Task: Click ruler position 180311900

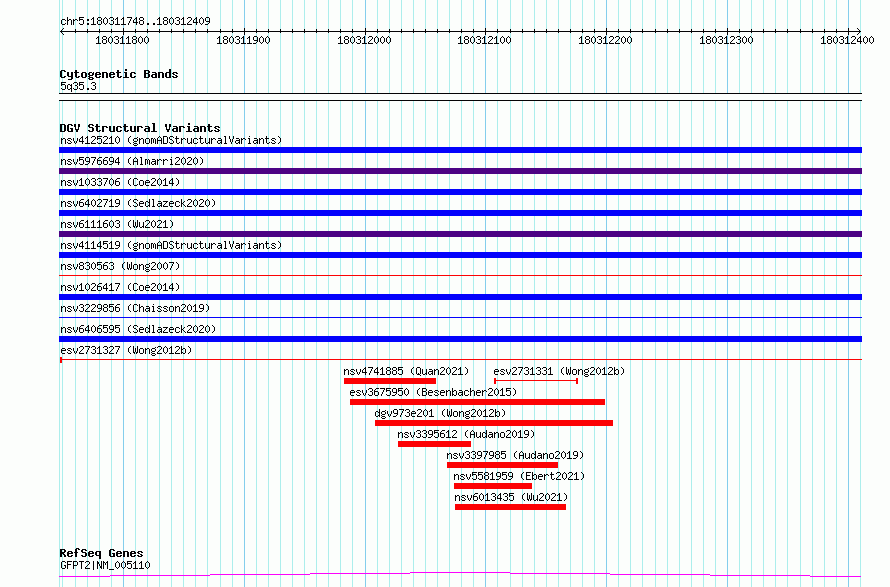Action: click(x=243, y=40)
